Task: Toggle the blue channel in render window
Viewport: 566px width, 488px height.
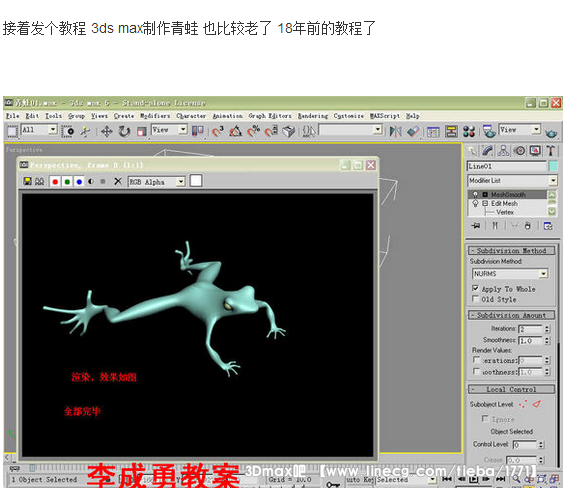Action: point(79,182)
